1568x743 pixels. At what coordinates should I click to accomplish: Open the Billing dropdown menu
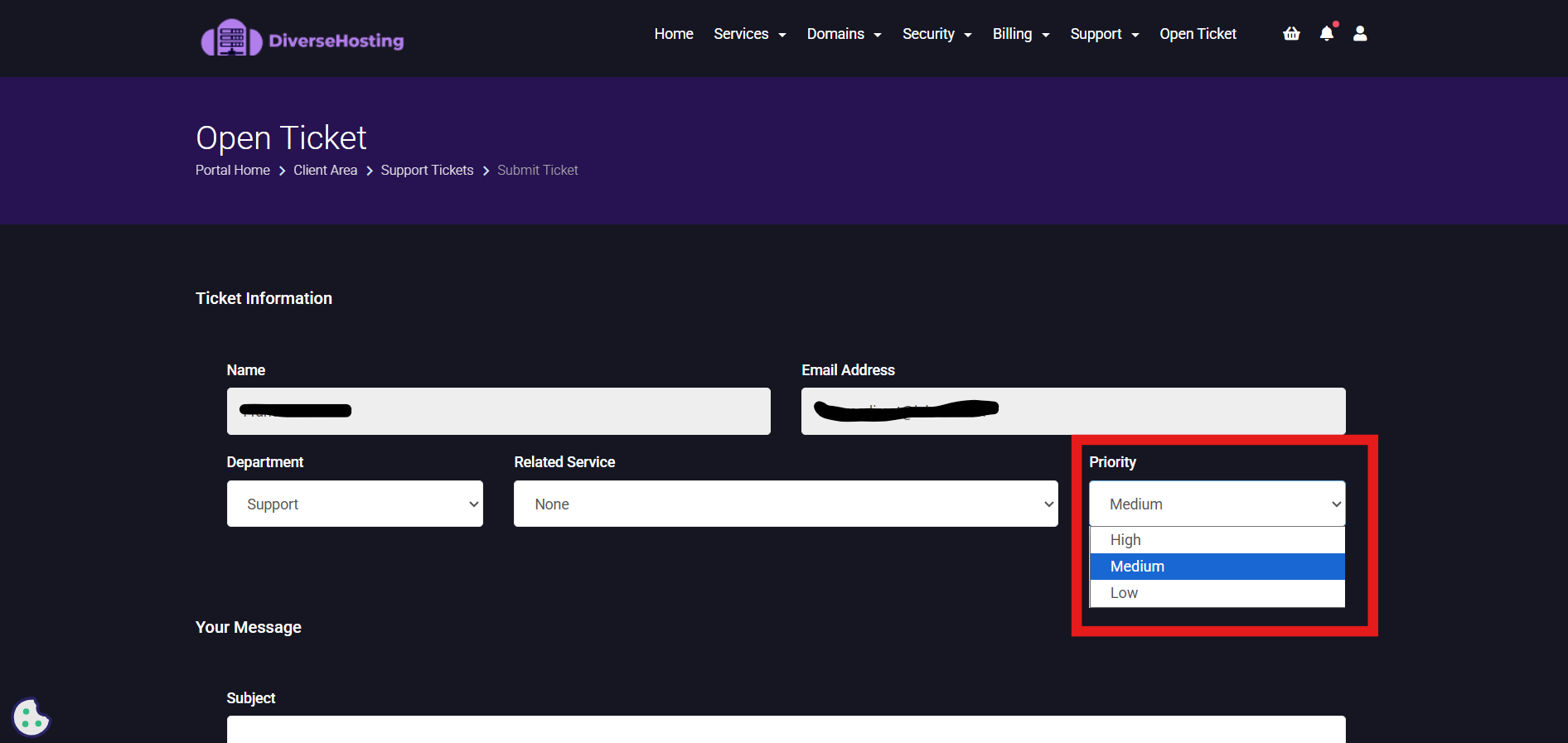[1020, 34]
